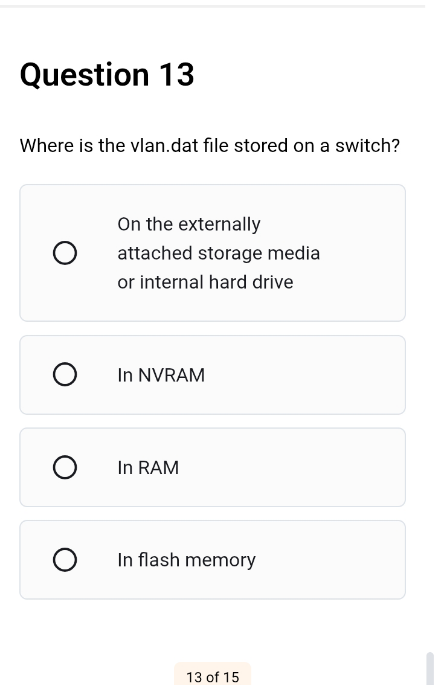Click the word 'switch?' in the question

pyautogui.click(x=368, y=145)
